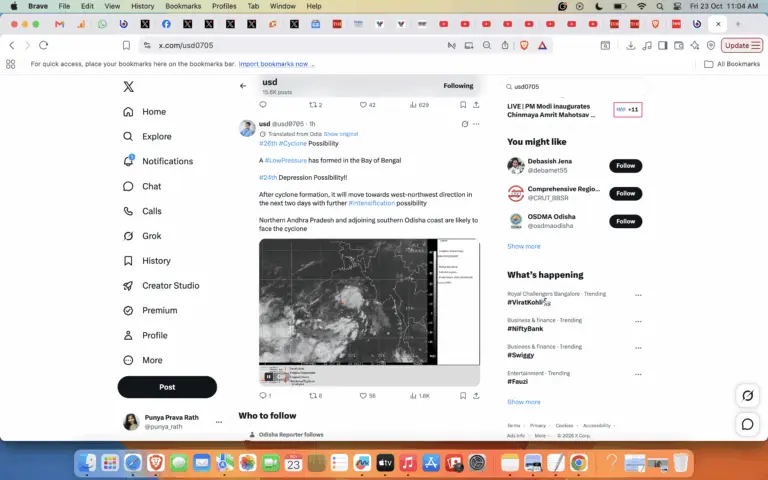Bookmark the cyclone satellite post
The width and height of the screenshot is (768, 480).
[463, 396]
